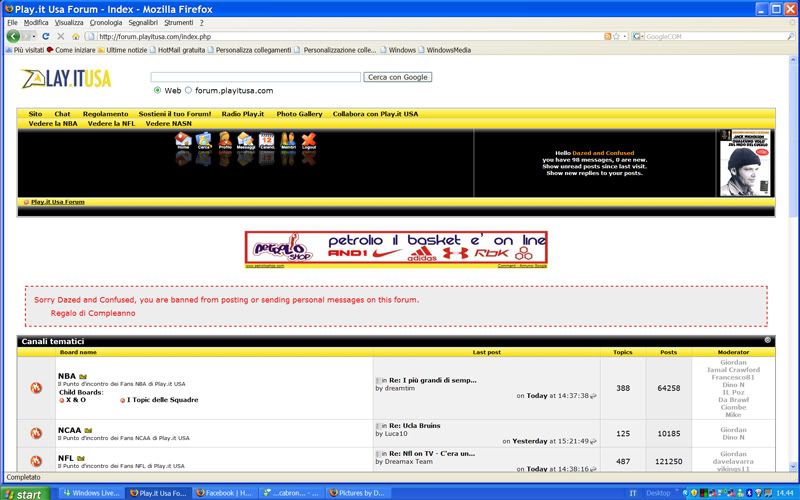
Task: Open the Photo Gallery link
Action: [x=299, y=114]
